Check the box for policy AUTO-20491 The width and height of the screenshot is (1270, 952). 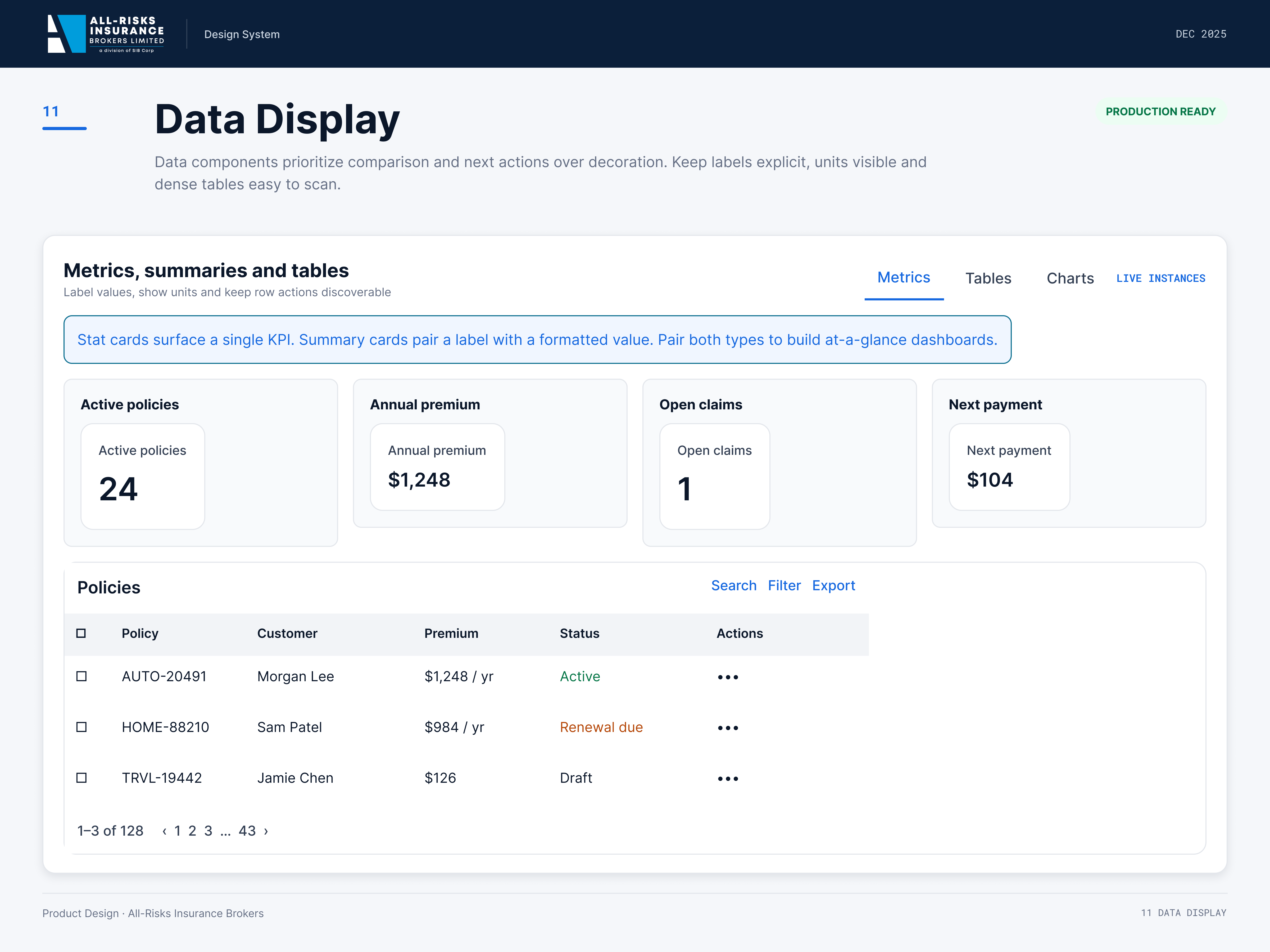click(81, 676)
